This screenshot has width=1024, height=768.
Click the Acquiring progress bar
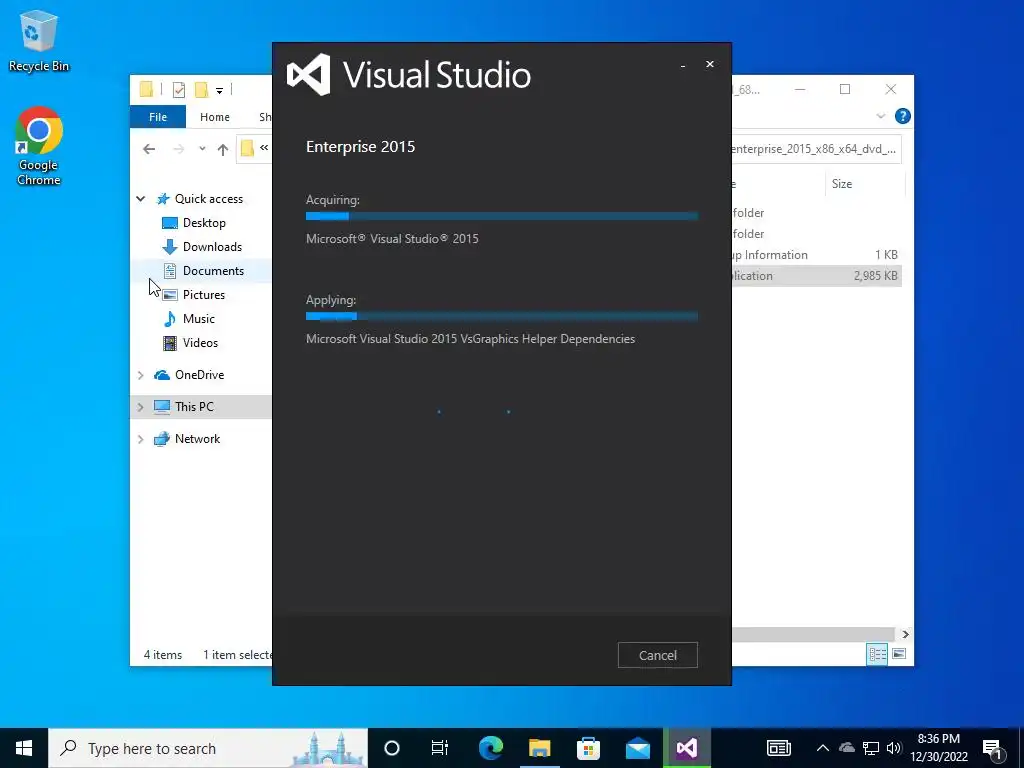coord(502,216)
